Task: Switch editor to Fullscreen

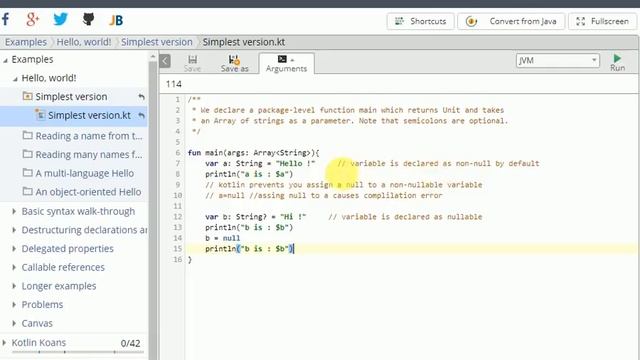Action: coord(602,21)
